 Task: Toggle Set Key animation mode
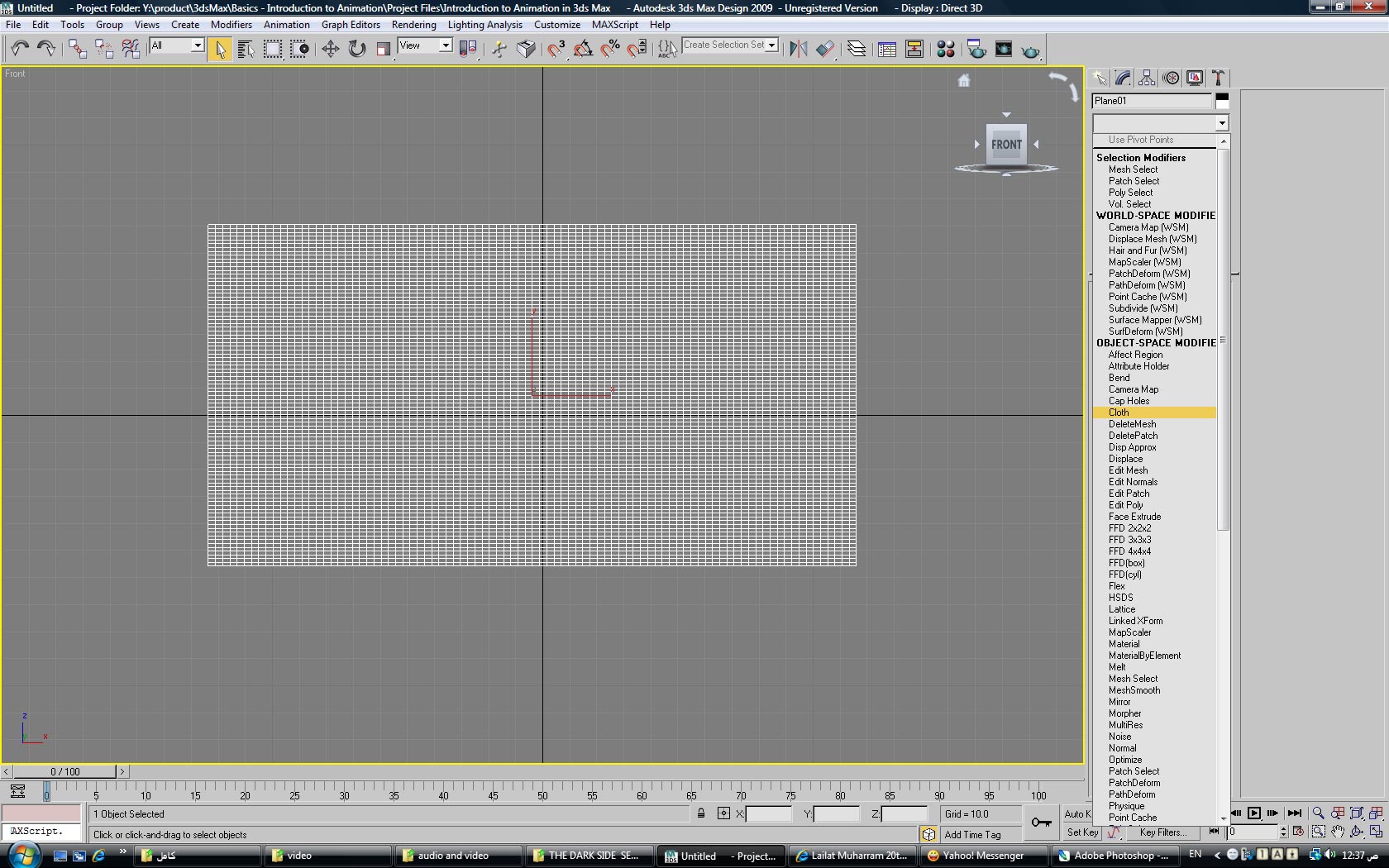1081,832
